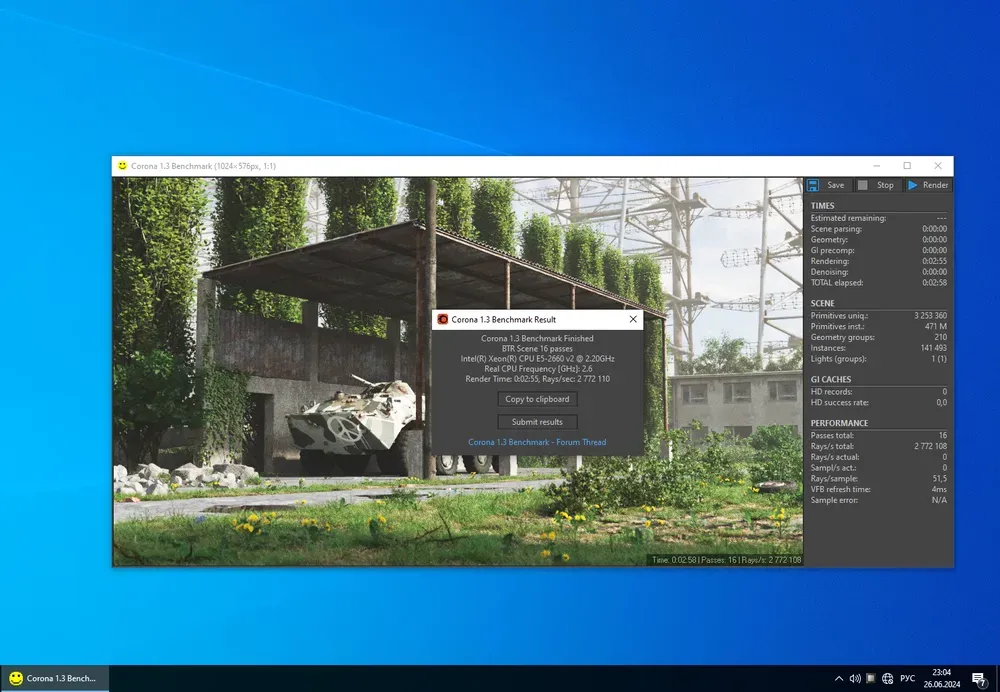
Task: Open Corona 1.3 Benchmark taskbar item
Action: (x=54, y=678)
